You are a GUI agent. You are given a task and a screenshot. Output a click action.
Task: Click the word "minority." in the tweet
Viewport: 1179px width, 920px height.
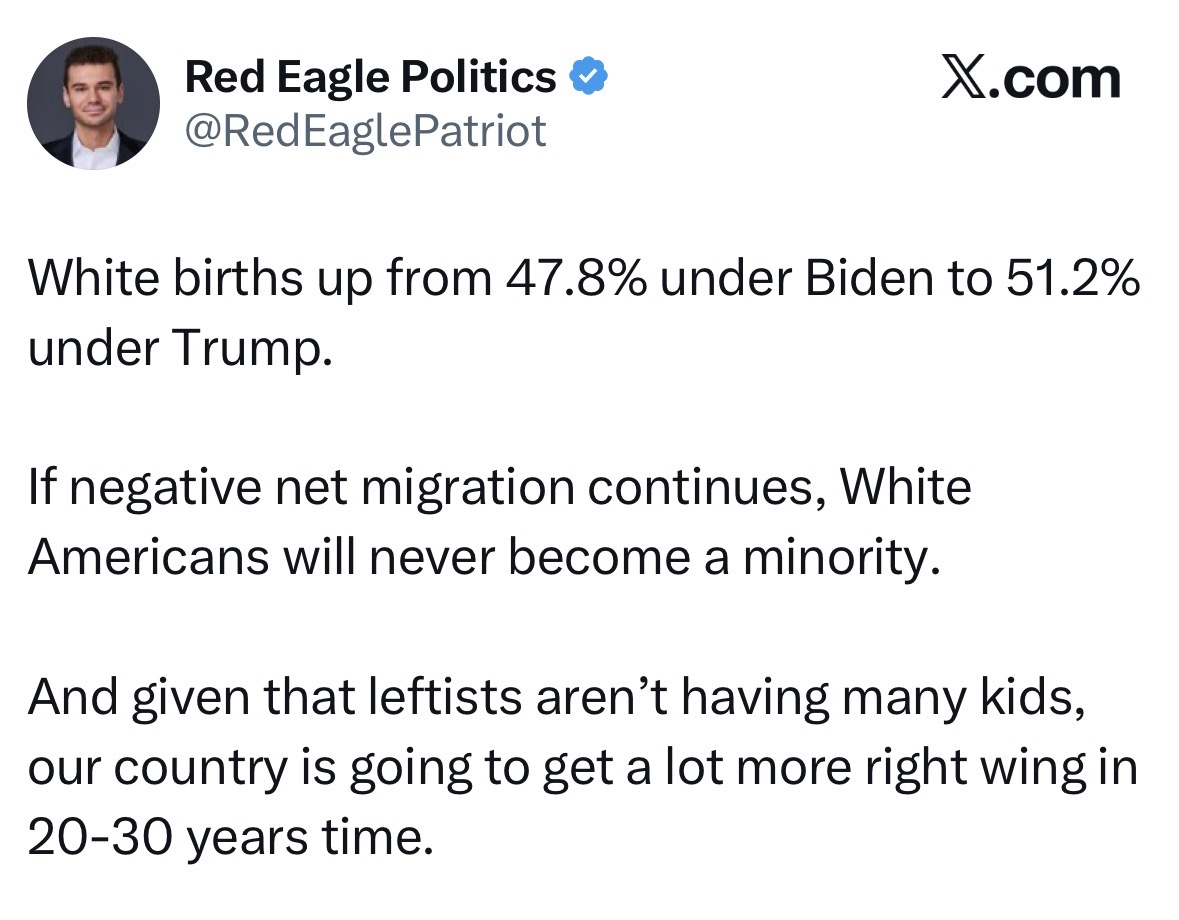pyautogui.click(x=842, y=558)
